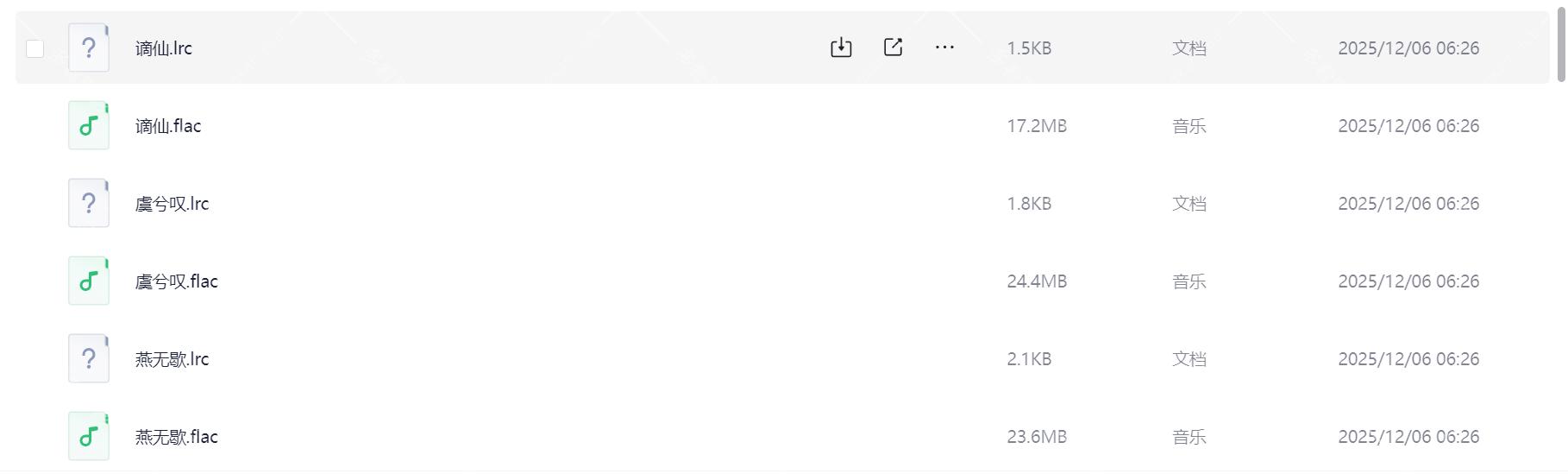Select the 17.2MB size cell of 谪仙.flac
1568x474 pixels.
pyautogui.click(x=1037, y=126)
